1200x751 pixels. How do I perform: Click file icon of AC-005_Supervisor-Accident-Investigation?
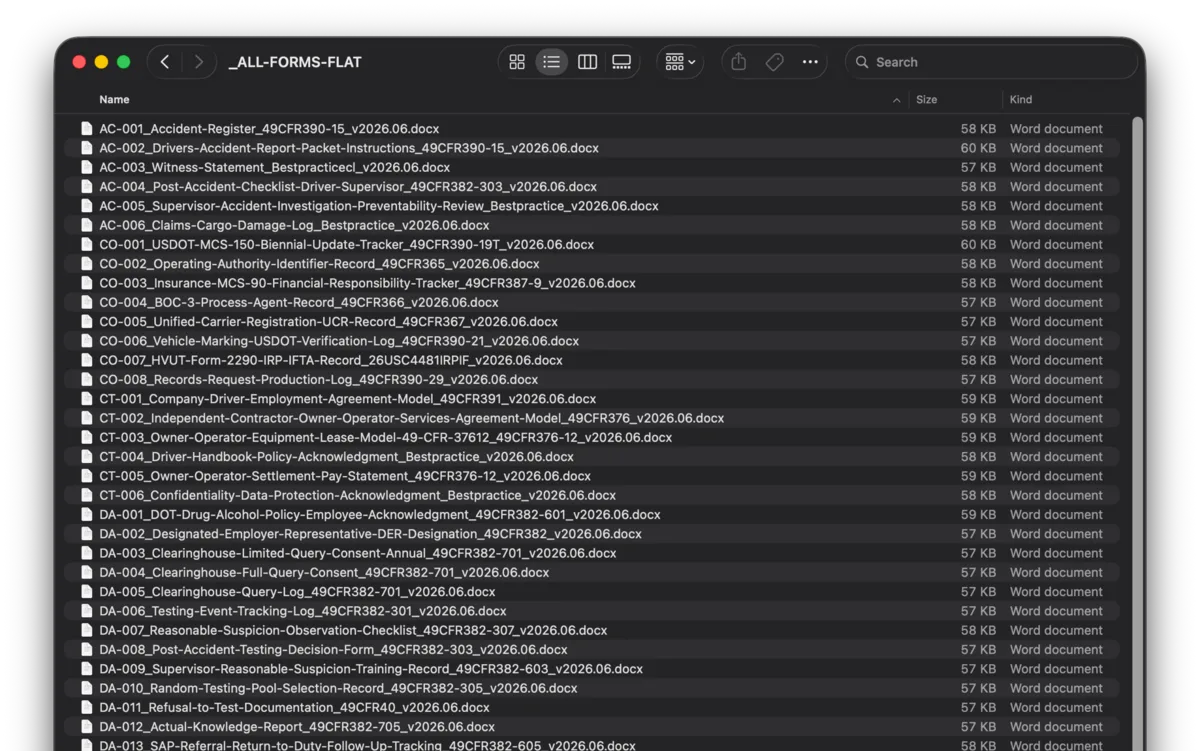click(x=87, y=206)
